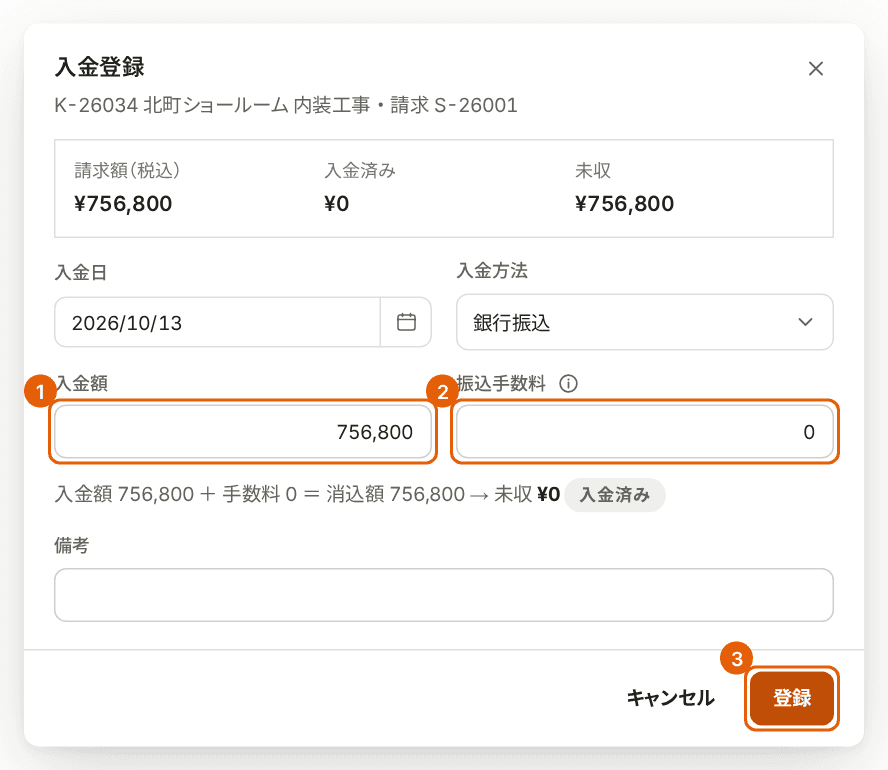Click the subtitle K-26034 北町ショールーム 内装工事

212,105
